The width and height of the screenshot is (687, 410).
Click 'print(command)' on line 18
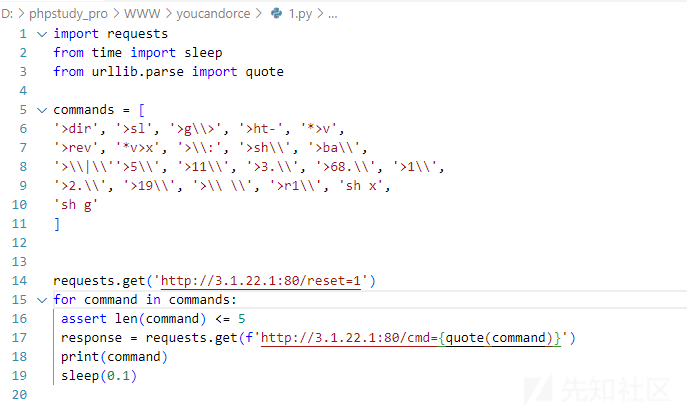point(114,357)
